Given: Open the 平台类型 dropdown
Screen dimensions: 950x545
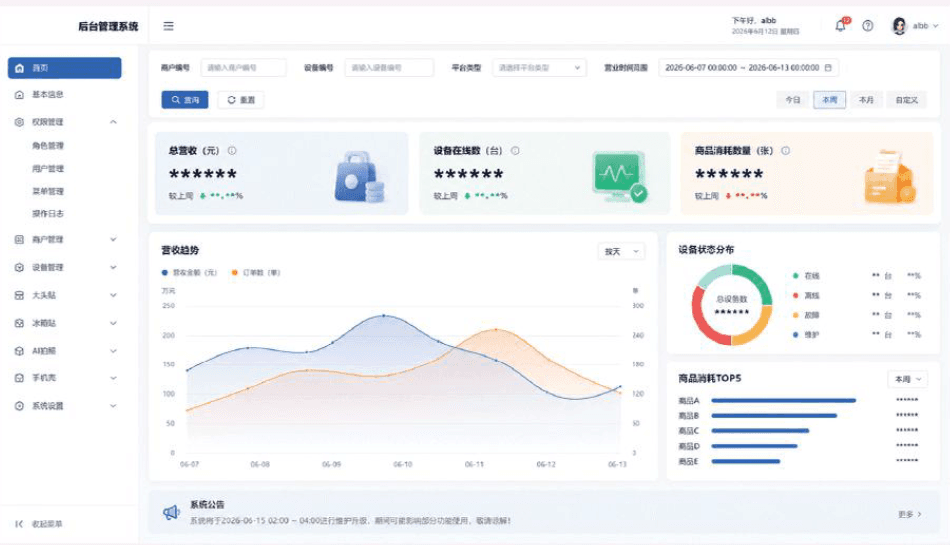Looking at the screenshot, I should pyautogui.click(x=539, y=67).
